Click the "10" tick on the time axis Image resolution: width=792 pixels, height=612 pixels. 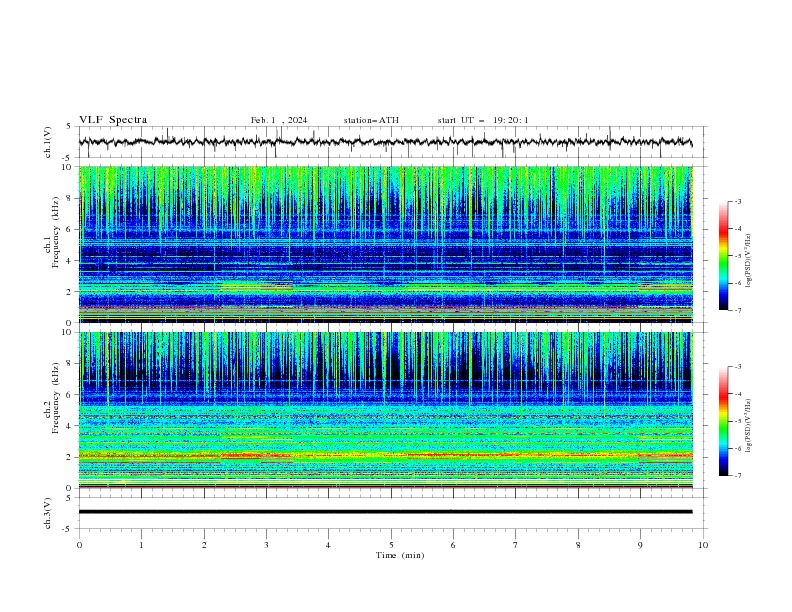(x=703, y=545)
